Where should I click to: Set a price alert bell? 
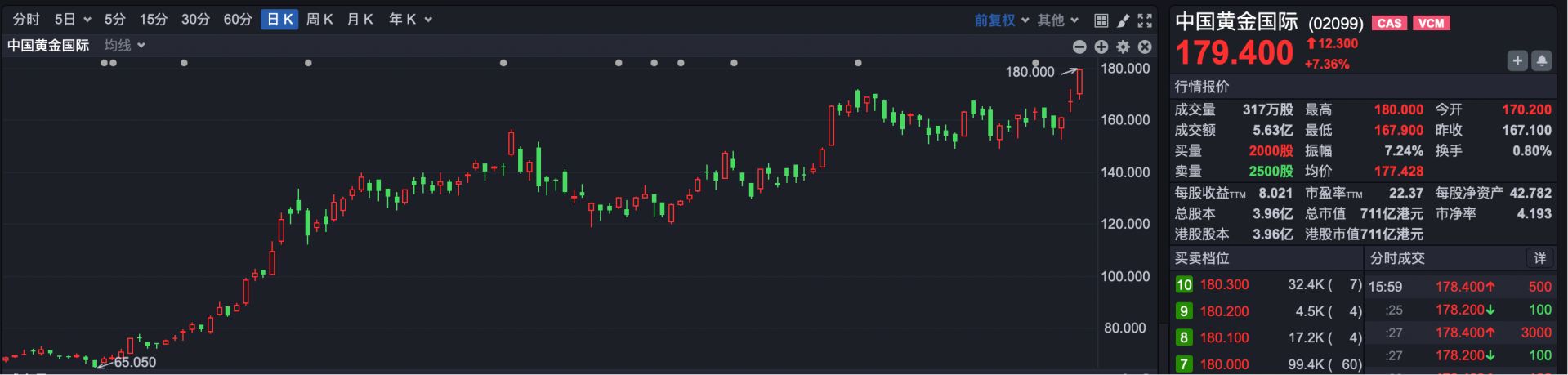tap(1541, 60)
